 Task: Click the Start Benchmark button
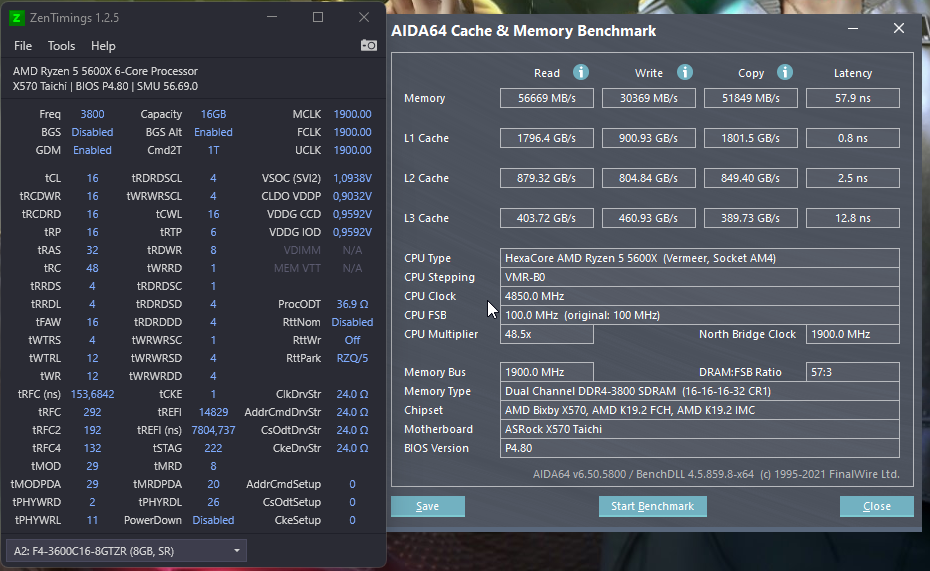click(x=652, y=506)
